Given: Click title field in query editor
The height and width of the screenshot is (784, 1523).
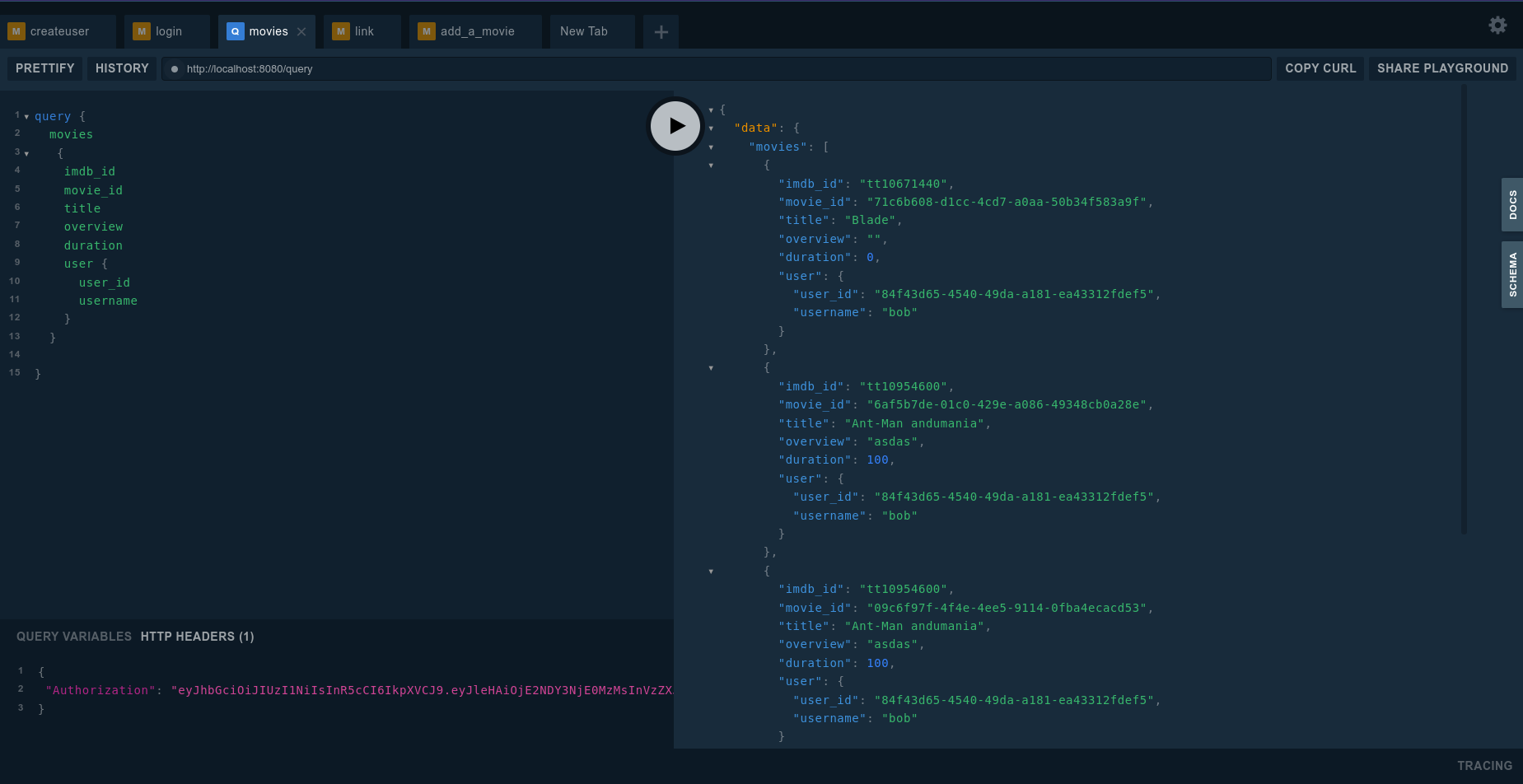Looking at the screenshot, I should tap(82, 208).
